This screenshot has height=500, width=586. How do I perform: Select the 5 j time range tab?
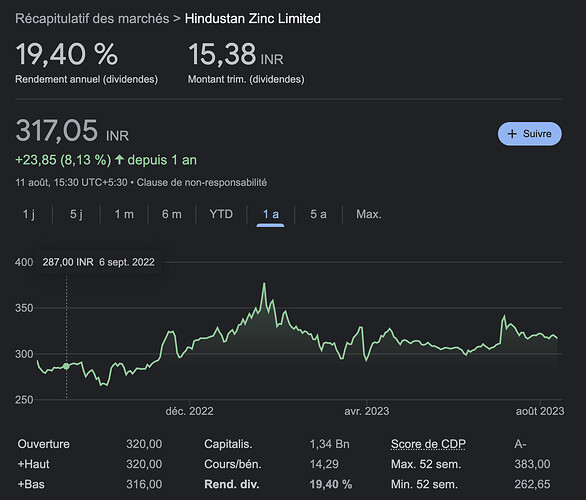77,214
